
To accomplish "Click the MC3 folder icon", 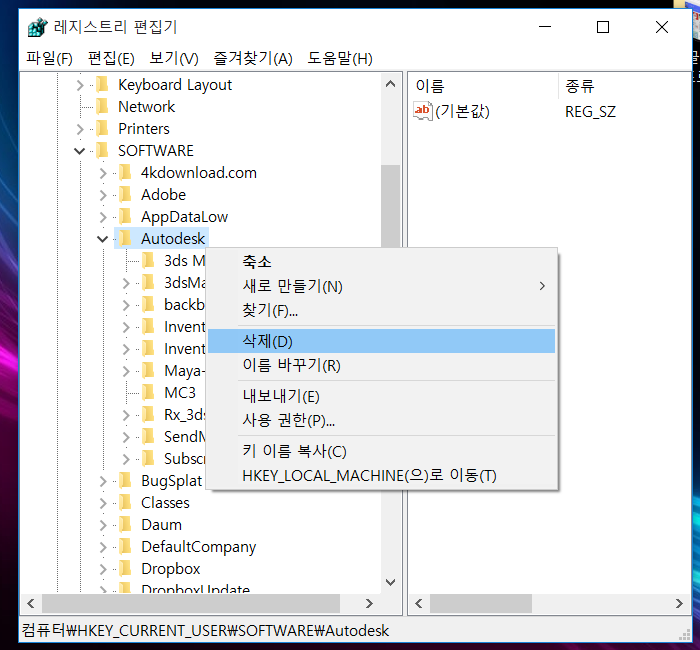I will pos(148,392).
